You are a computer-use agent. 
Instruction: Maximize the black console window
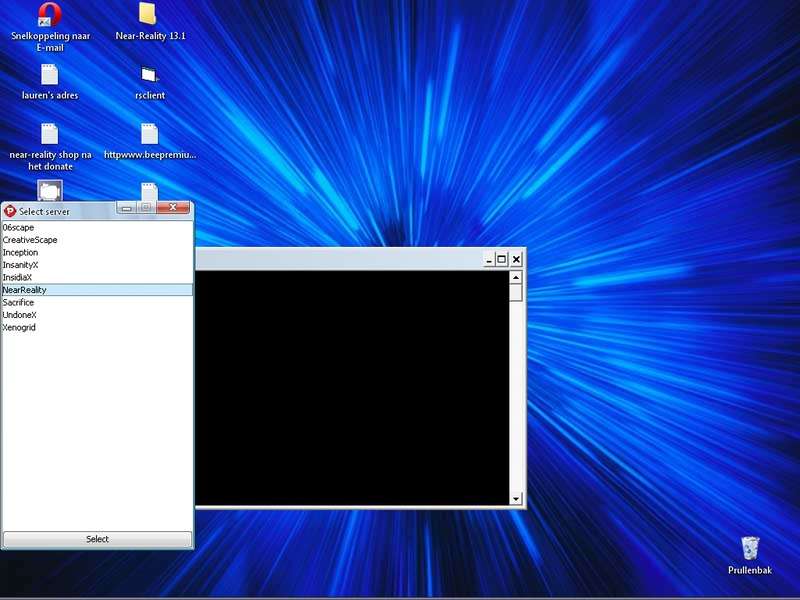point(502,260)
